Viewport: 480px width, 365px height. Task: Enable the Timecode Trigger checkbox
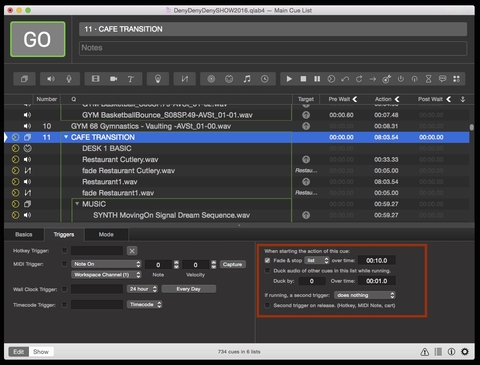point(64,304)
